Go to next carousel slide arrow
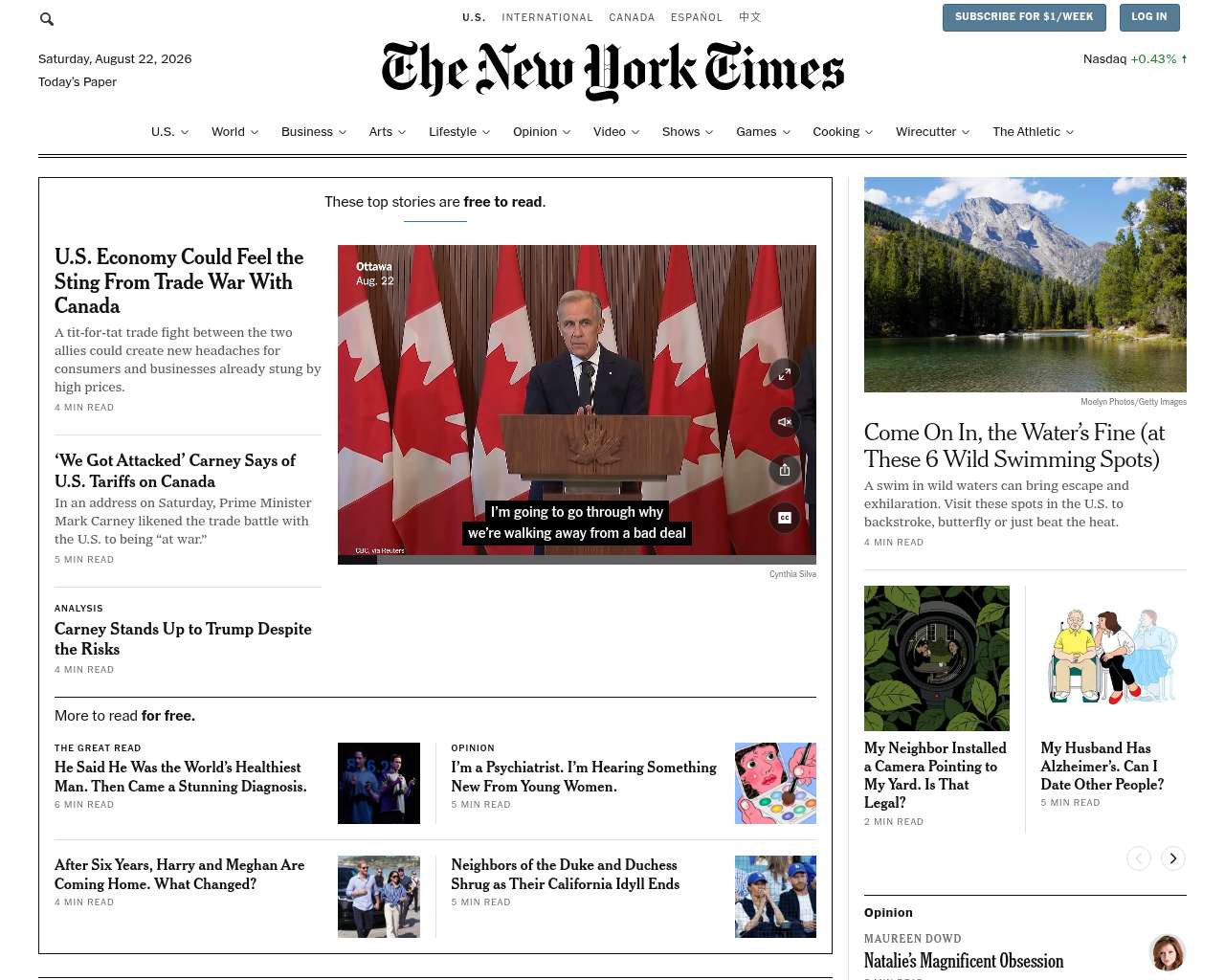Image resolution: width=1225 pixels, height=980 pixels. 1173,858
